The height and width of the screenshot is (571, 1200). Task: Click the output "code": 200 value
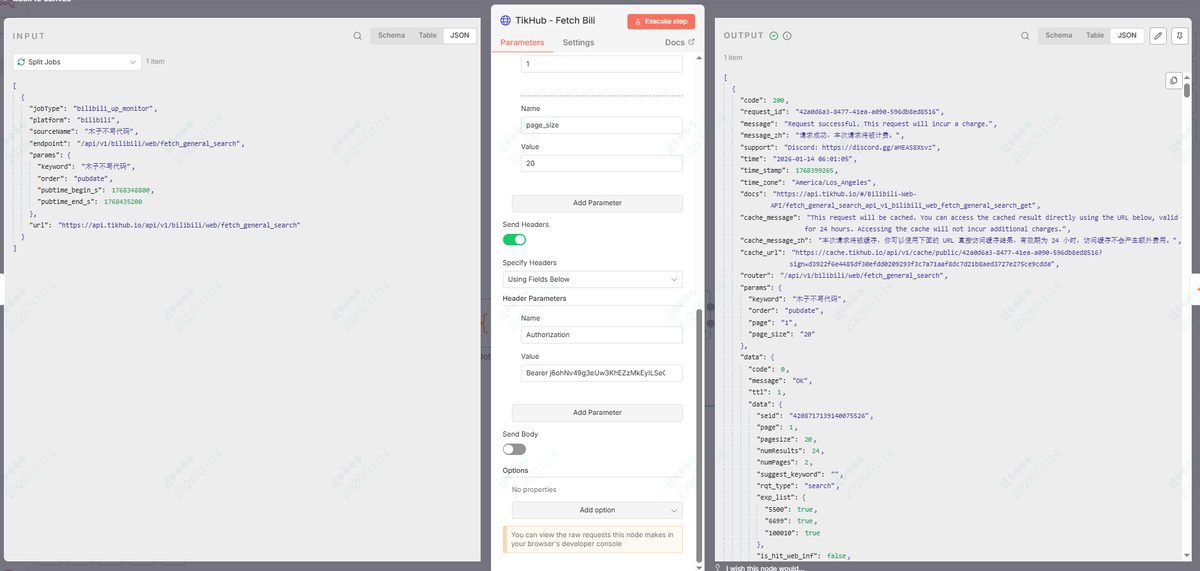click(x=780, y=100)
